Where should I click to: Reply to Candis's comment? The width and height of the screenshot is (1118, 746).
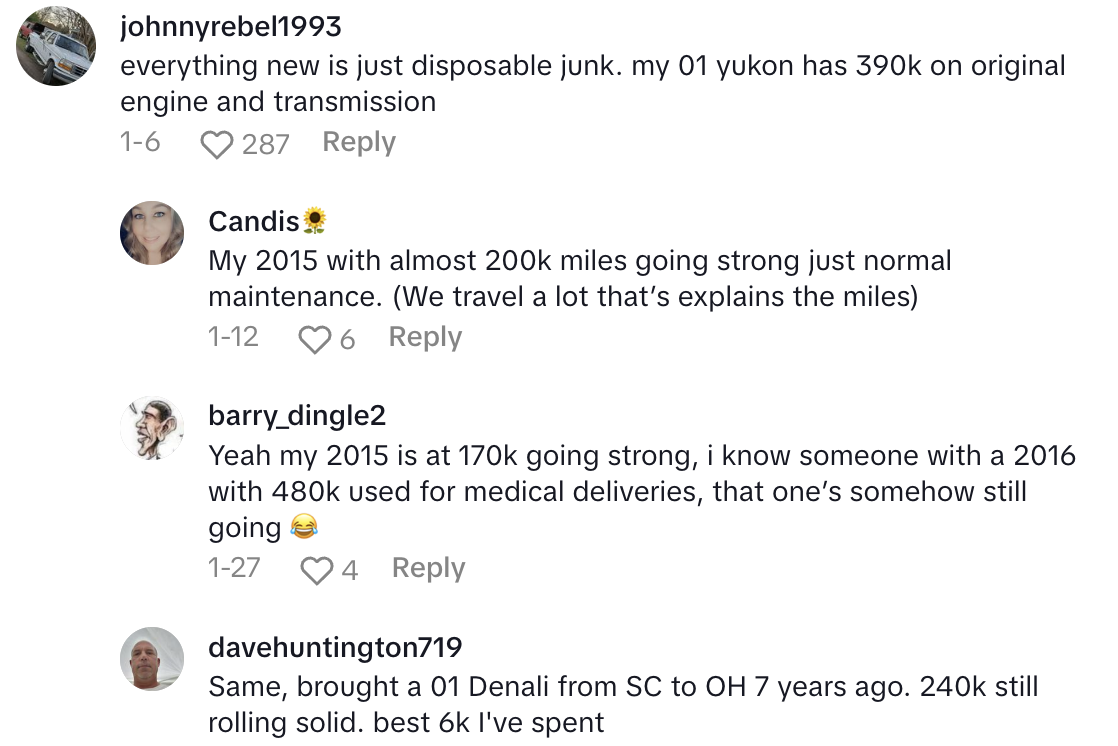pos(424,337)
